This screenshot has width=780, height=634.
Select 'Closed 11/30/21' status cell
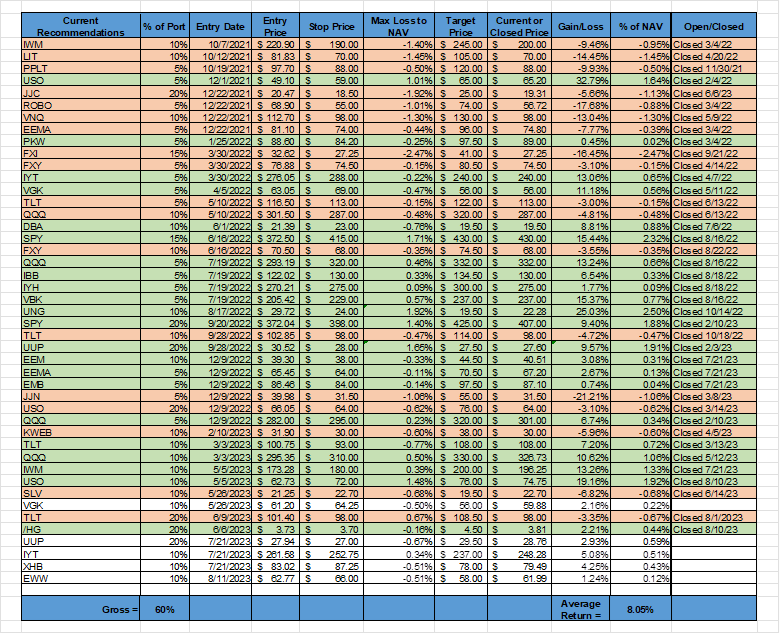713,69
